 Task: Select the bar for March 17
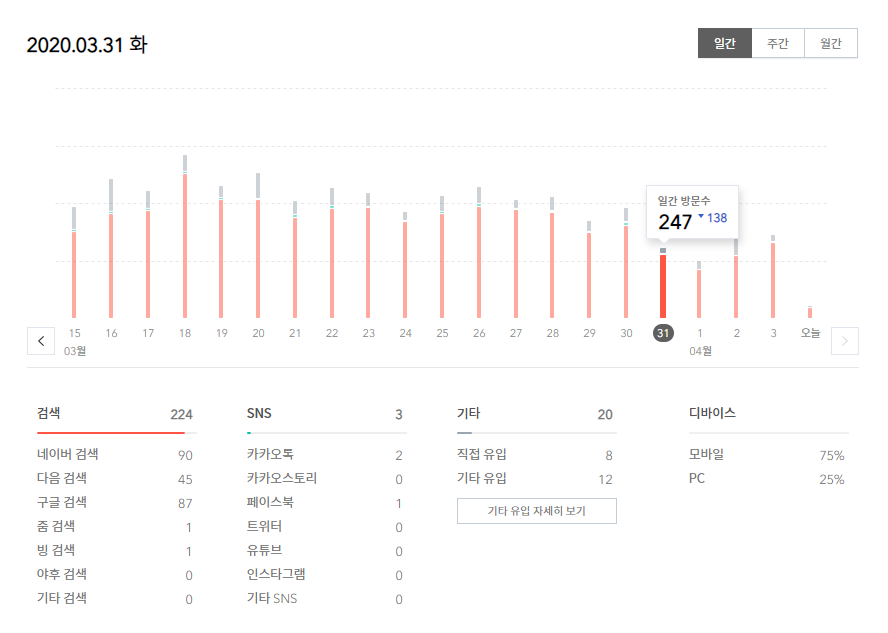click(x=148, y=255)
